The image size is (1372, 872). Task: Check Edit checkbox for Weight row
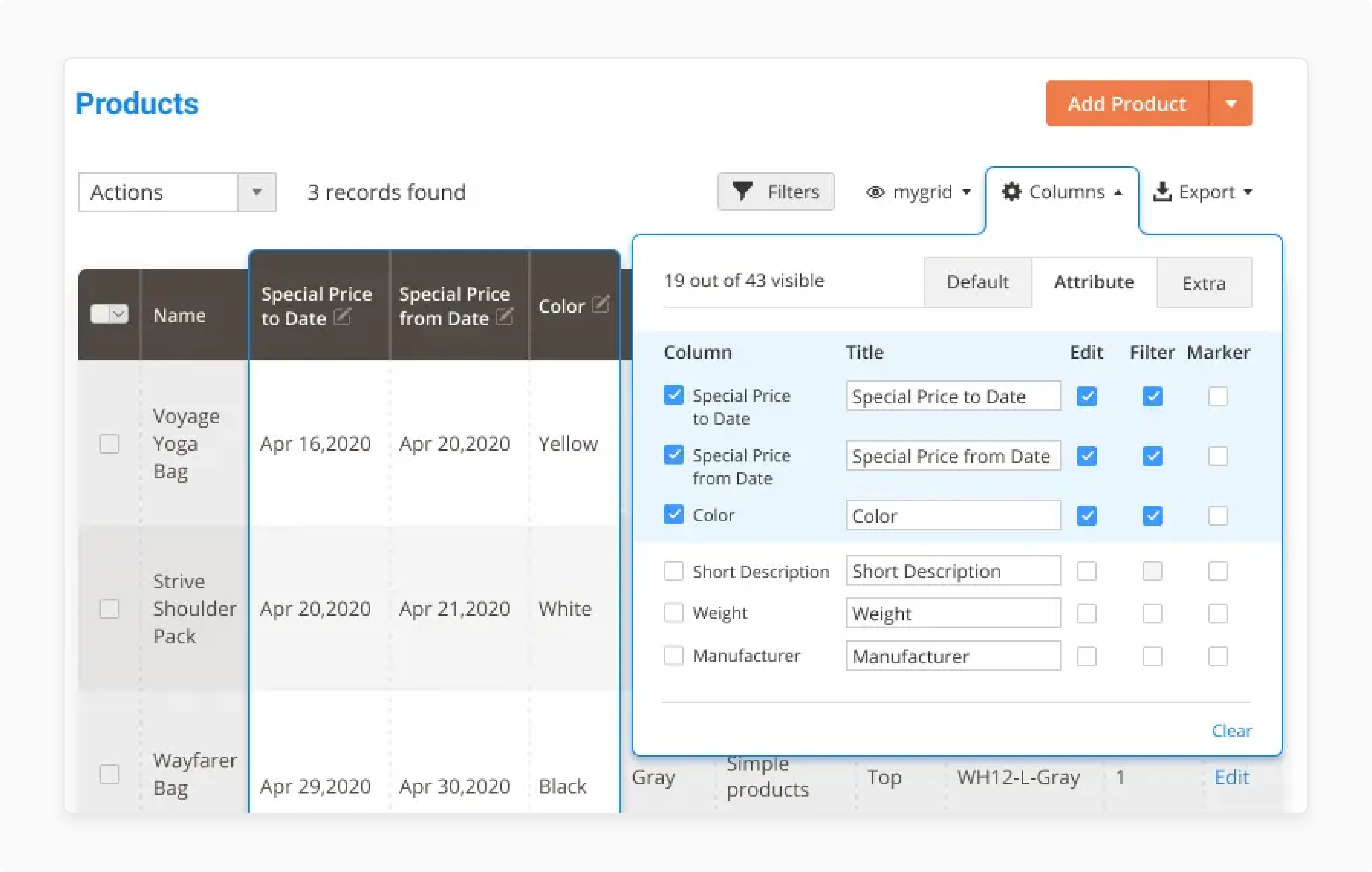click(x=1086, y=614)
